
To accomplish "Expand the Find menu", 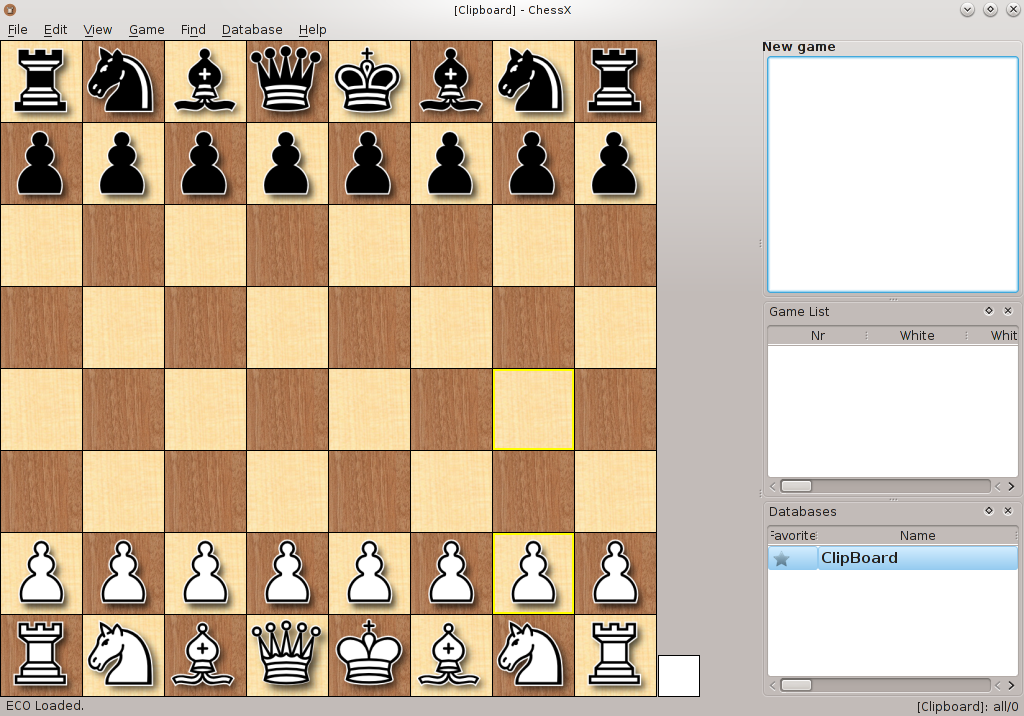I will [x=193, y=29].
